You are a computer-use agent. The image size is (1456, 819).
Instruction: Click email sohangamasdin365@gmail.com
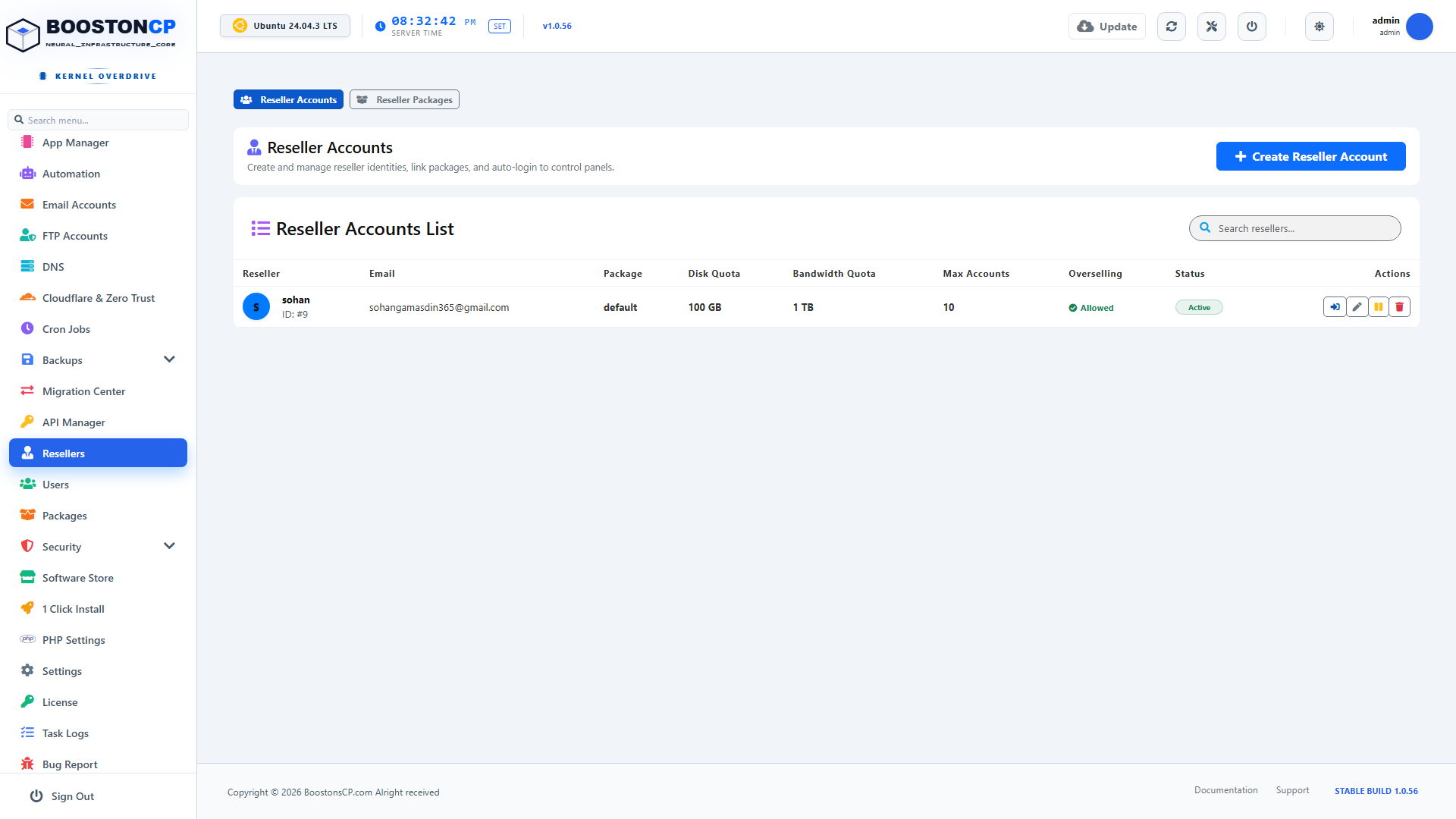[x=439, y=307]
